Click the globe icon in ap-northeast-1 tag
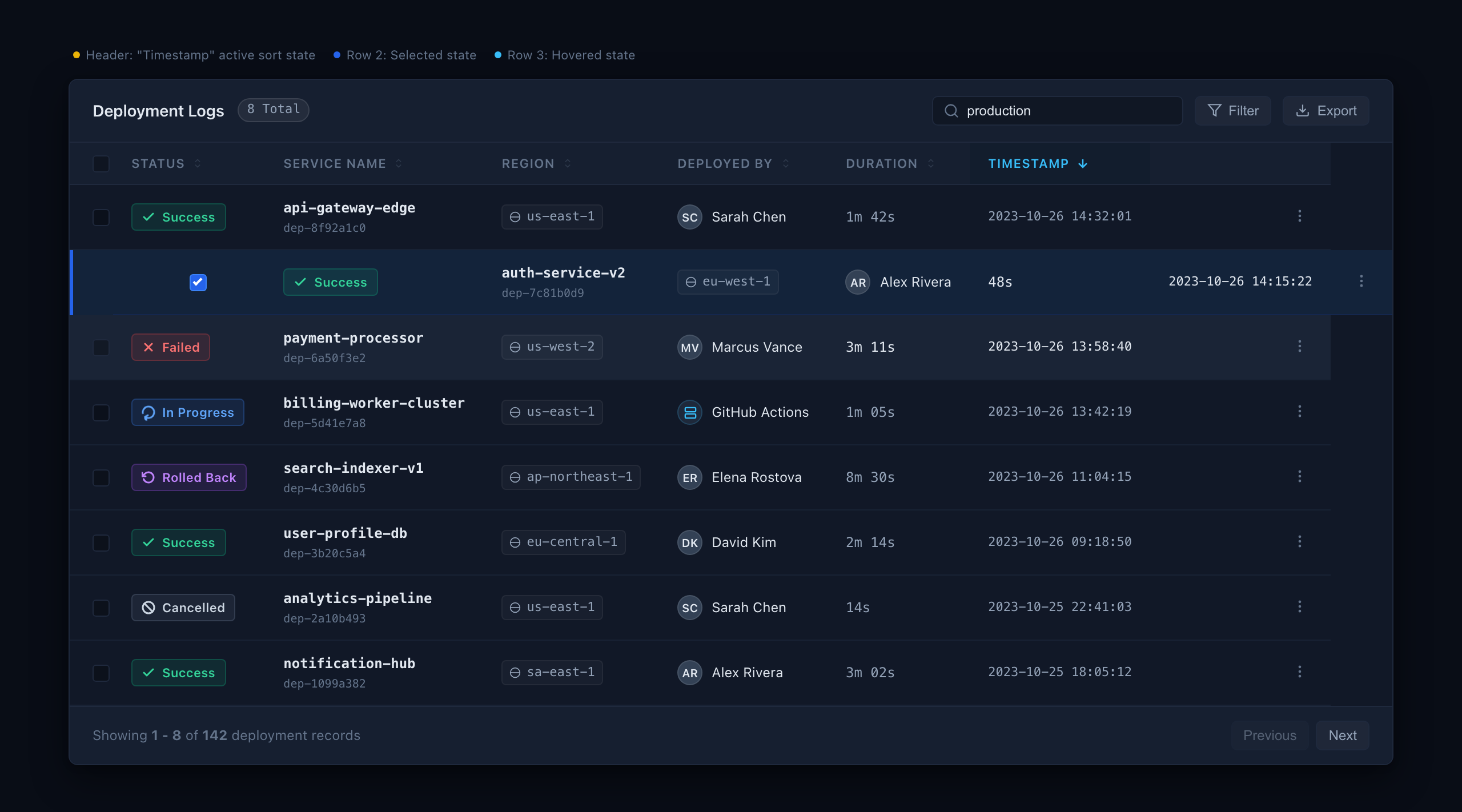1462x812 pixels. 515,477
